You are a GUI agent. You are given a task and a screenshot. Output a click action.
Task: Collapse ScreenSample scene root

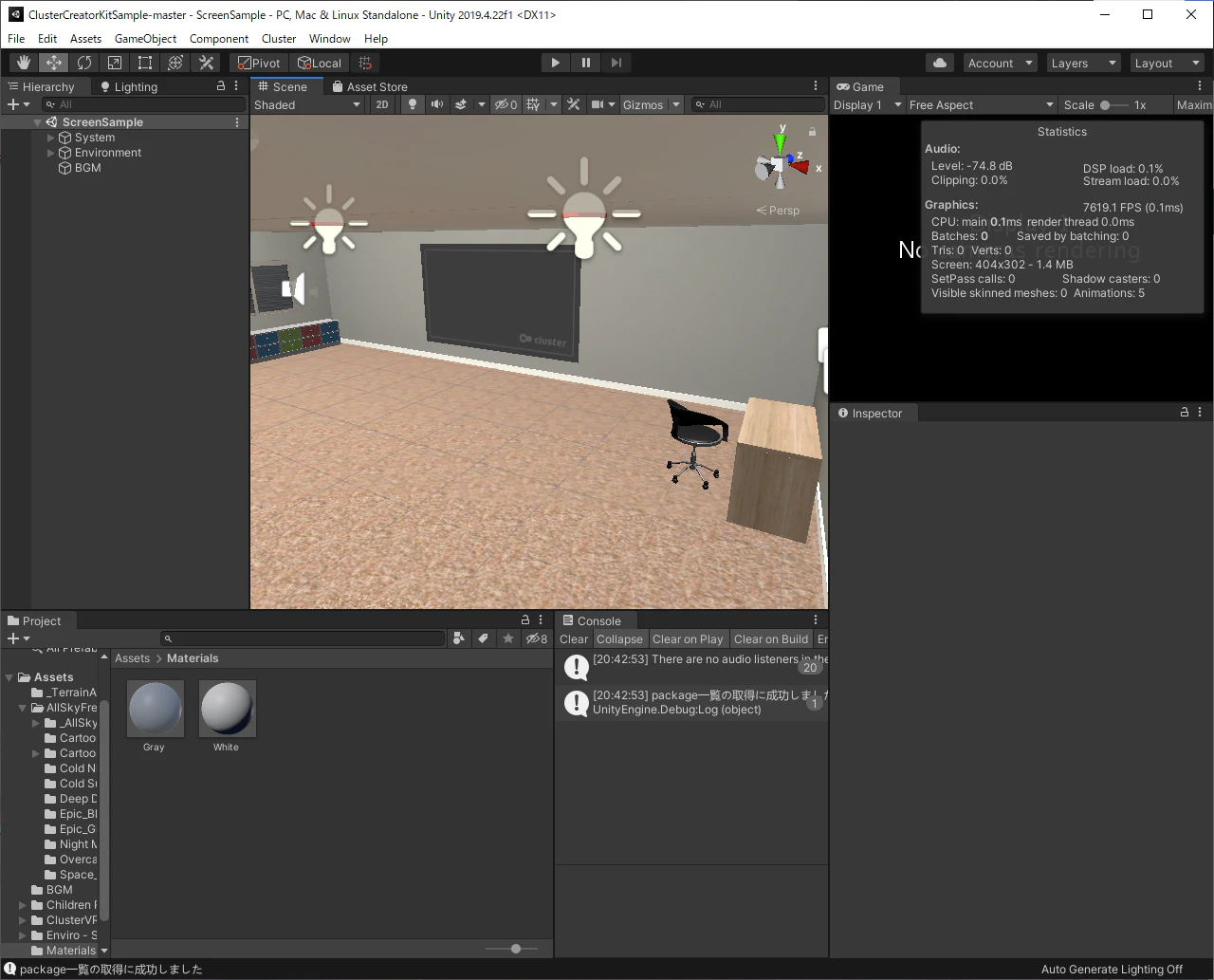38,122
